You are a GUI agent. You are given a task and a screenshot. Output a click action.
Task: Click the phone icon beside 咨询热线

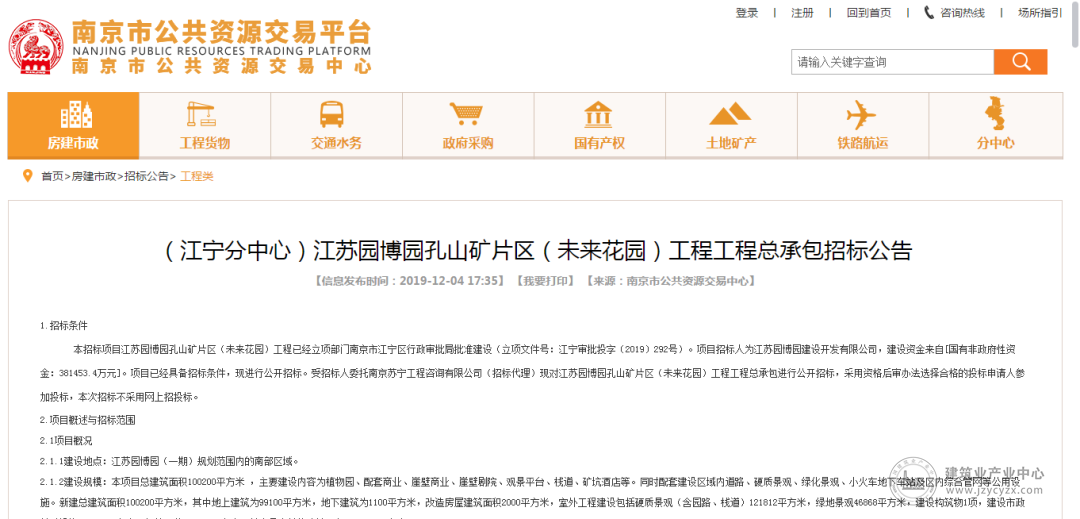pos(929,12)
